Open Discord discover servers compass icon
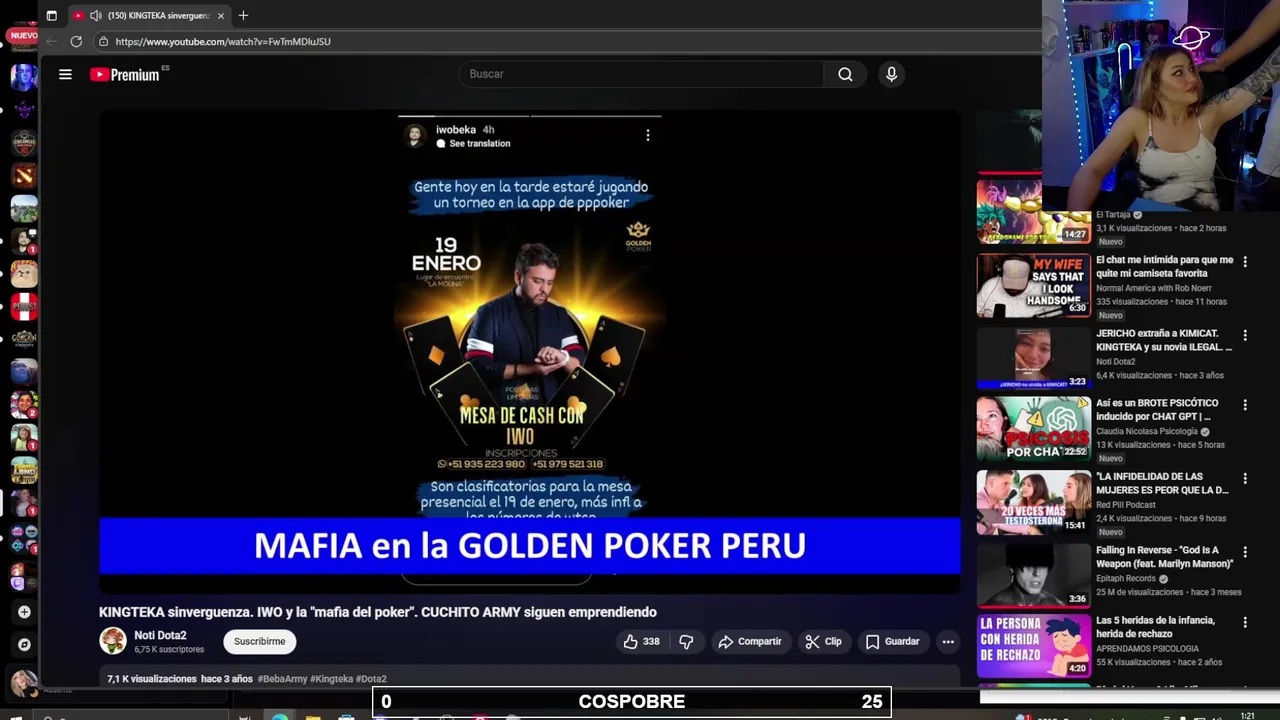Viewport: 1280px width, 720px height. pyautogui.click(x=24, y=645)
